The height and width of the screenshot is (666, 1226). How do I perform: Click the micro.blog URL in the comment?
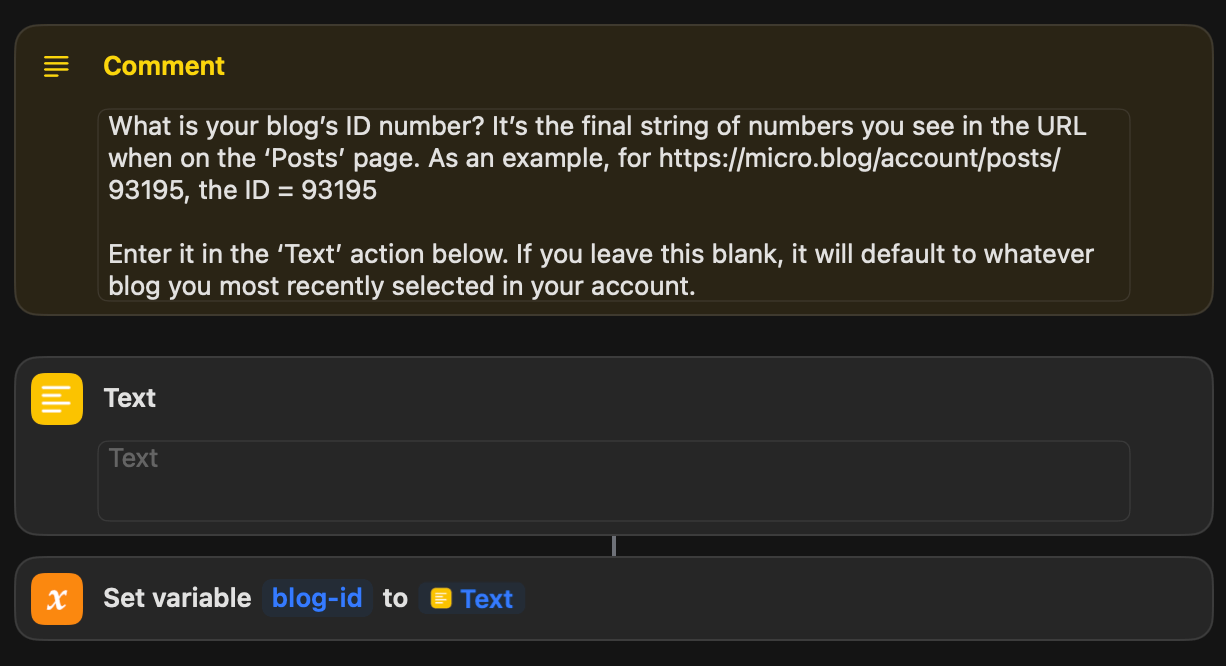coord(857,158)
